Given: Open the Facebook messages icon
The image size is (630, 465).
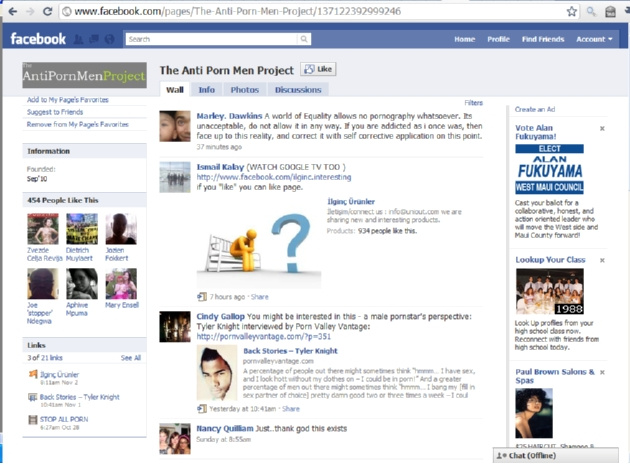Looking at the screenshot, I should pyautogui.click(x=94, y=39).
